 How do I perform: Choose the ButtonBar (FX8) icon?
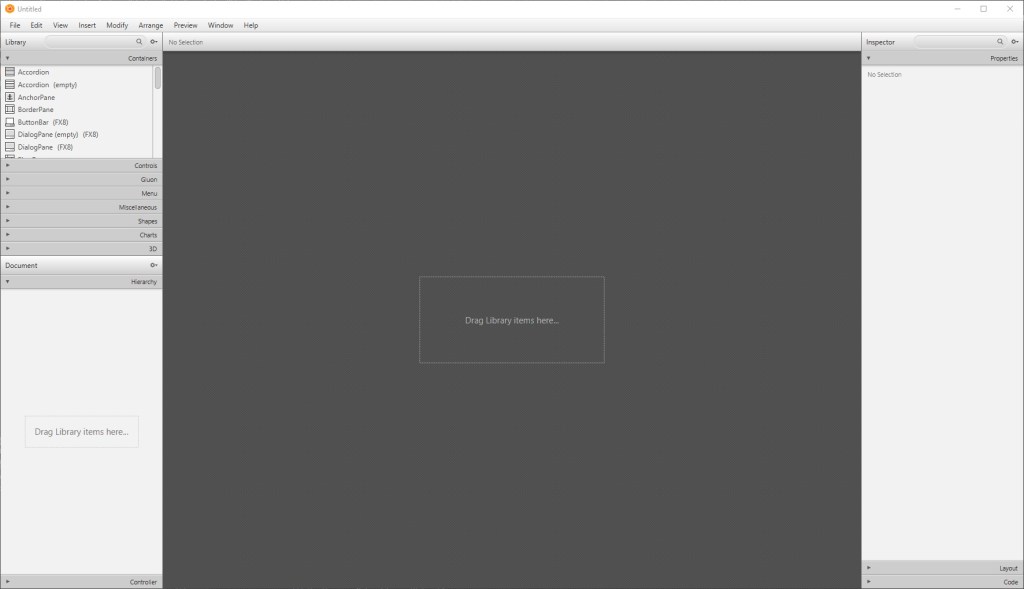point(10,122)
